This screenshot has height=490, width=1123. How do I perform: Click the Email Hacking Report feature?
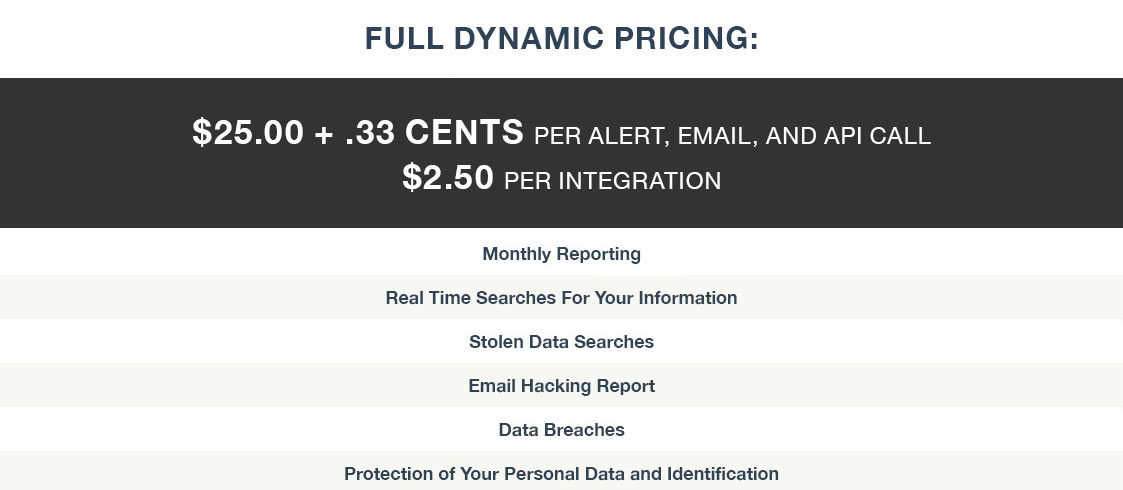click(x=562, y=385)
